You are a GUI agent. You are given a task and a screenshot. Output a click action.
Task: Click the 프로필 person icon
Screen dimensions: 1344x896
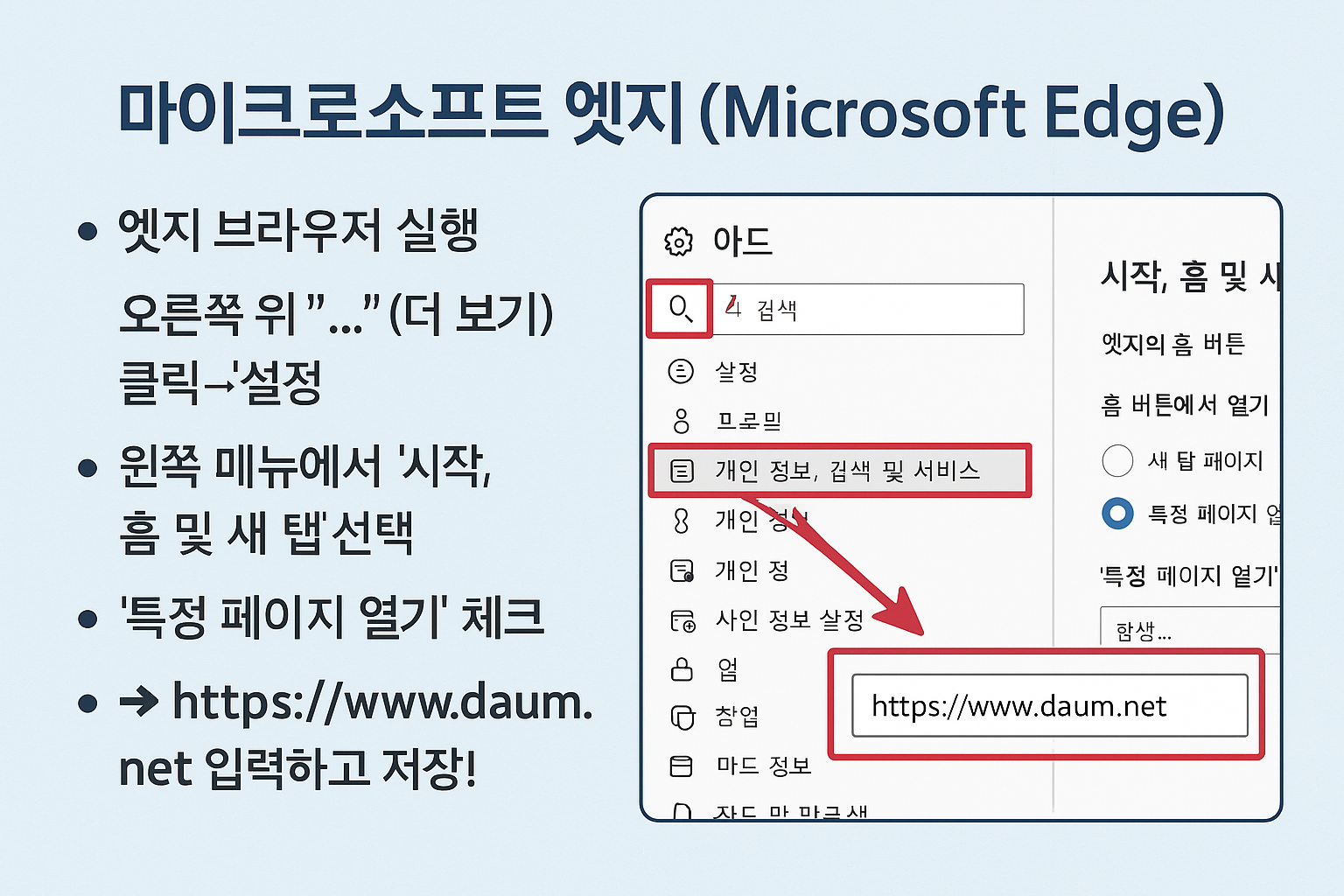point(682,421)
